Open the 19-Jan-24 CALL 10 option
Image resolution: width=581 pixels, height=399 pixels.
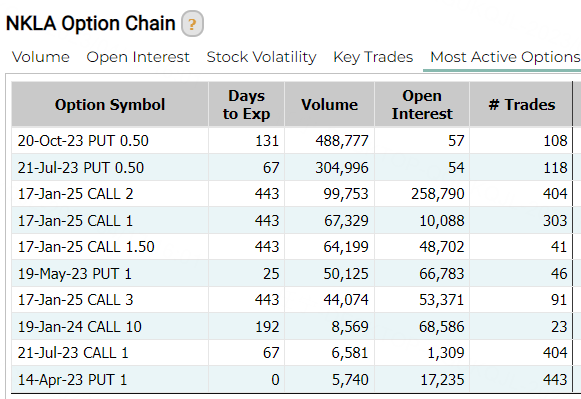pyautogui.click(x=80, y=327)
